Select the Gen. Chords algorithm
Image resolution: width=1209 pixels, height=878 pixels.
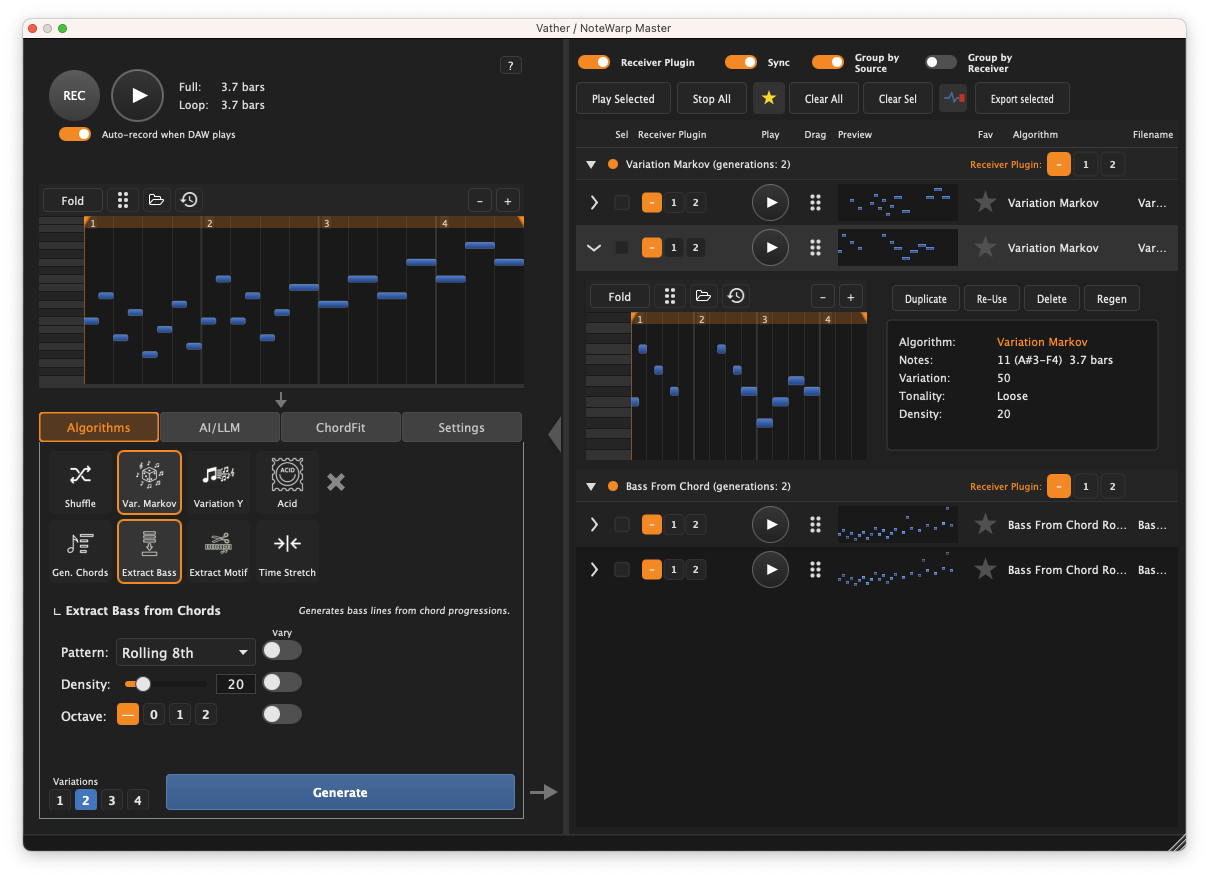point(80,551)
